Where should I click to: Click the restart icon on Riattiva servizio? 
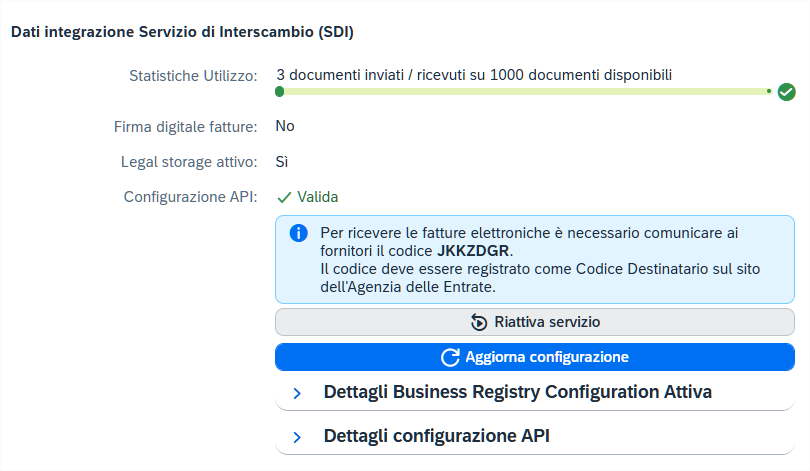(x=479, y=322)
